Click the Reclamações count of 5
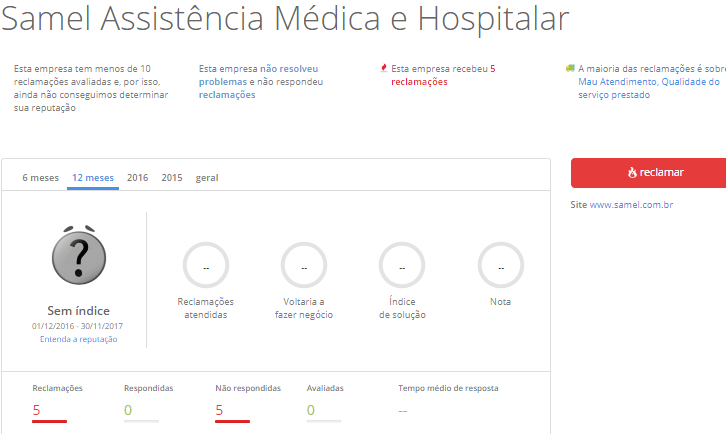The height and width of the screenshot is (434, 726). click(x=37, y=410)
